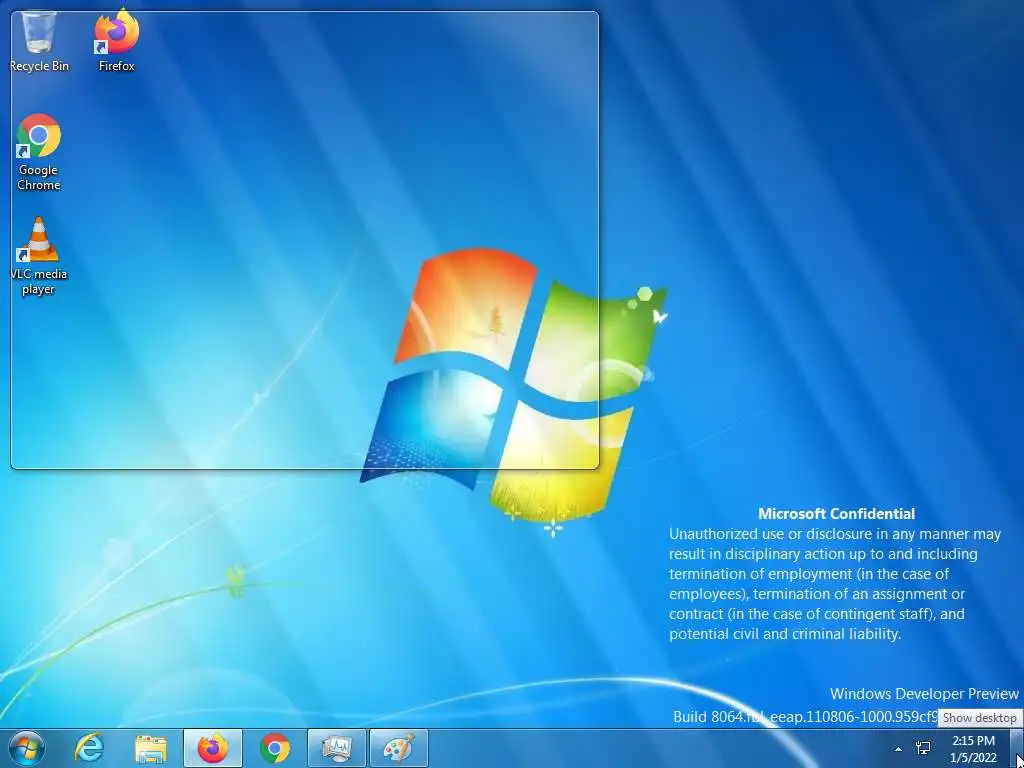Switch to Paint in the taskbar
Image resolution: width=1024 pixels, height=768 pixels.
click(399, 748)
